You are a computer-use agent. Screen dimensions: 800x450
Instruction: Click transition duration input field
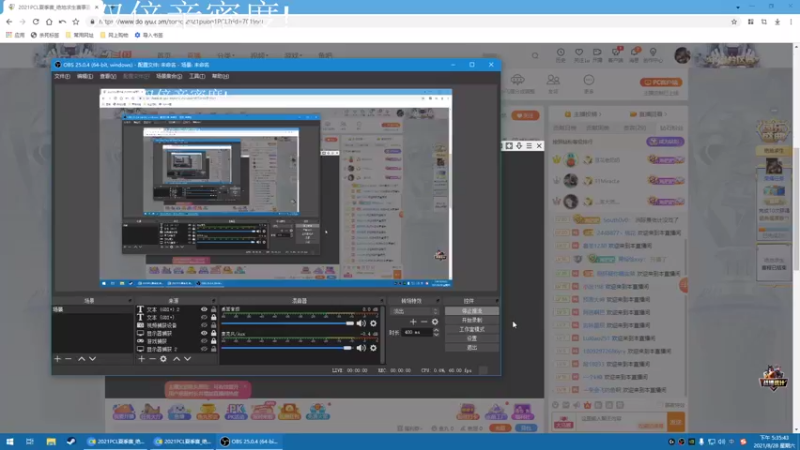(x=417, y=332)
